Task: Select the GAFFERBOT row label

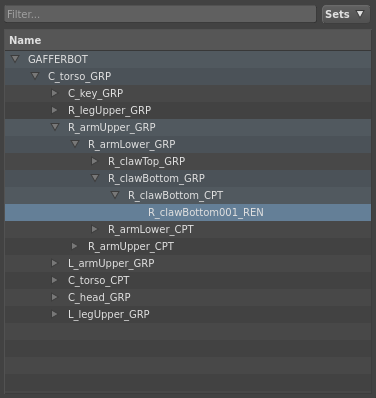Action: (x=58, y=59)
